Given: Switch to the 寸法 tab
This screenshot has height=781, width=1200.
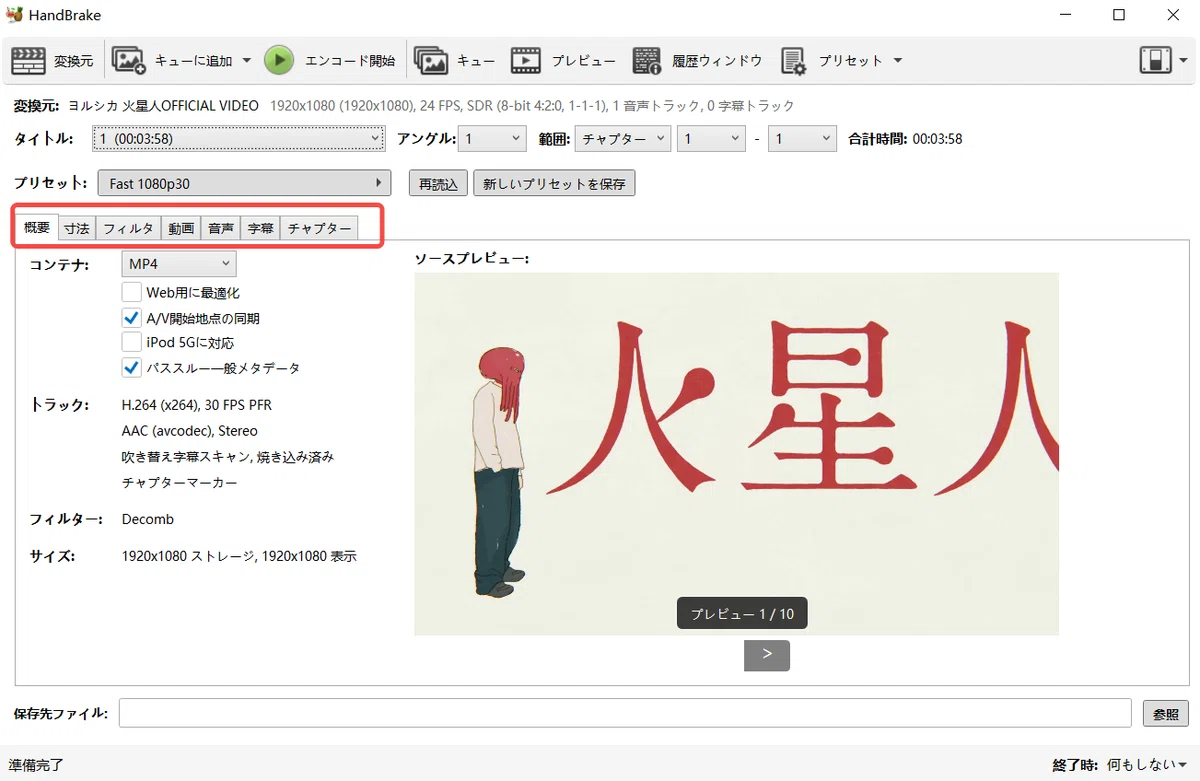Looking at the screenshot, I should [76, 228].
